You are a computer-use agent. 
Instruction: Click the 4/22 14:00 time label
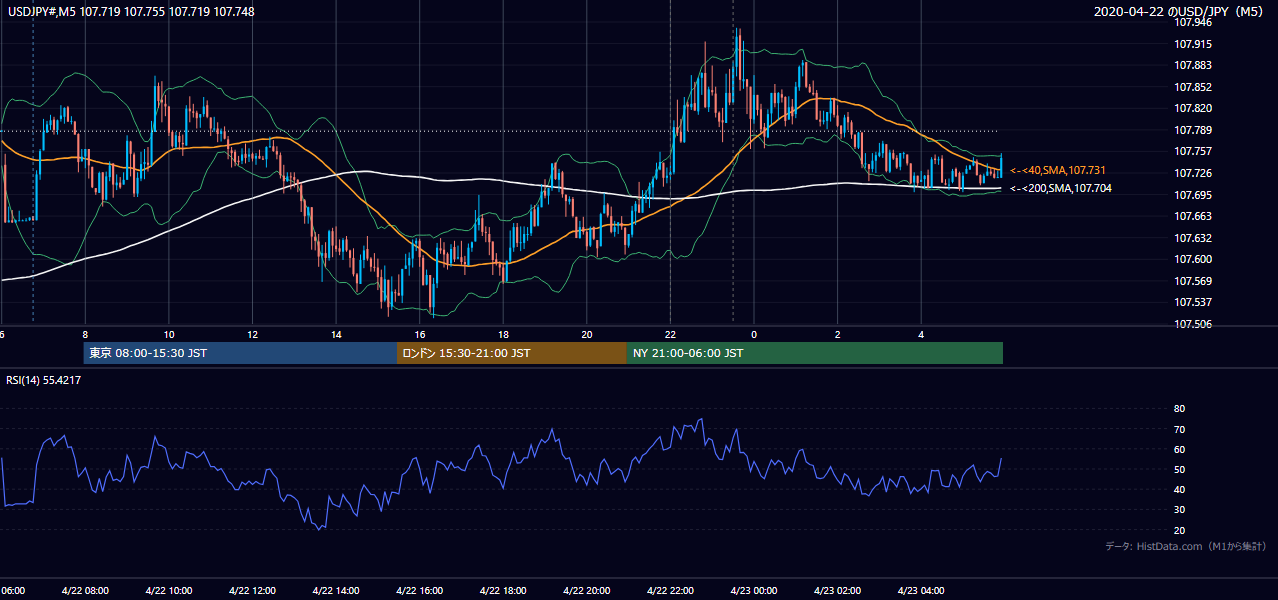tap(336, 591)
